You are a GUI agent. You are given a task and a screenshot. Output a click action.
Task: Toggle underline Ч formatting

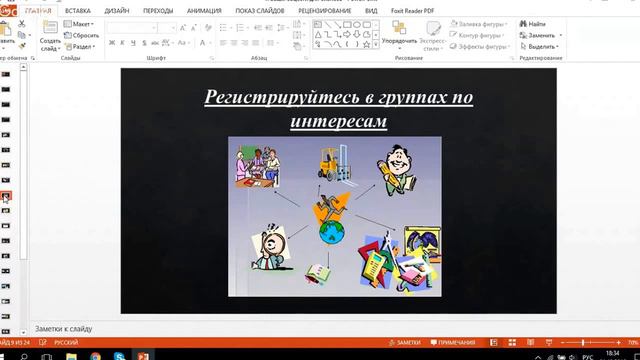pyautogui.click(x=133, y=43)
